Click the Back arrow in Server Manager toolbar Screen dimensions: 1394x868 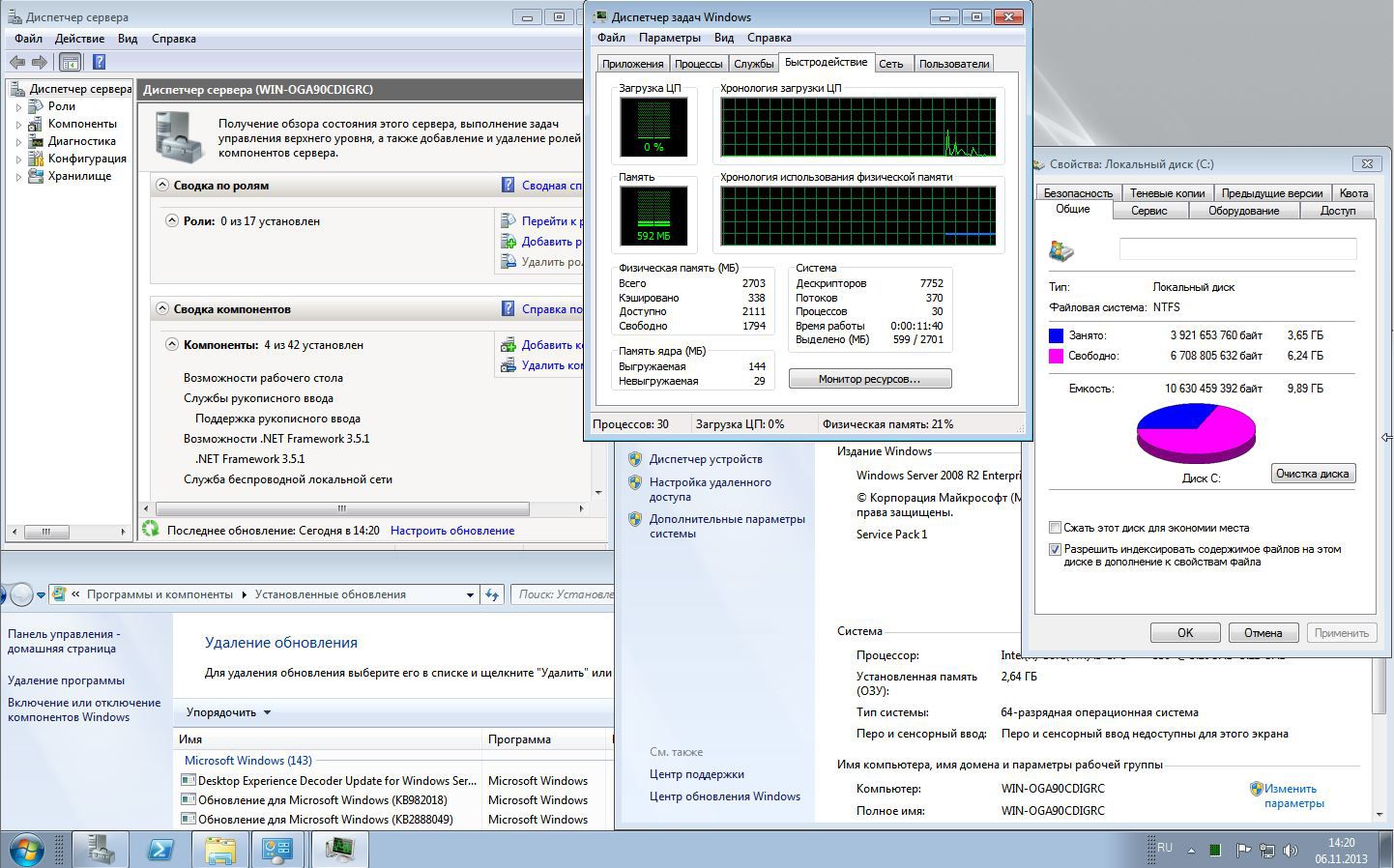tap(17, 62)
